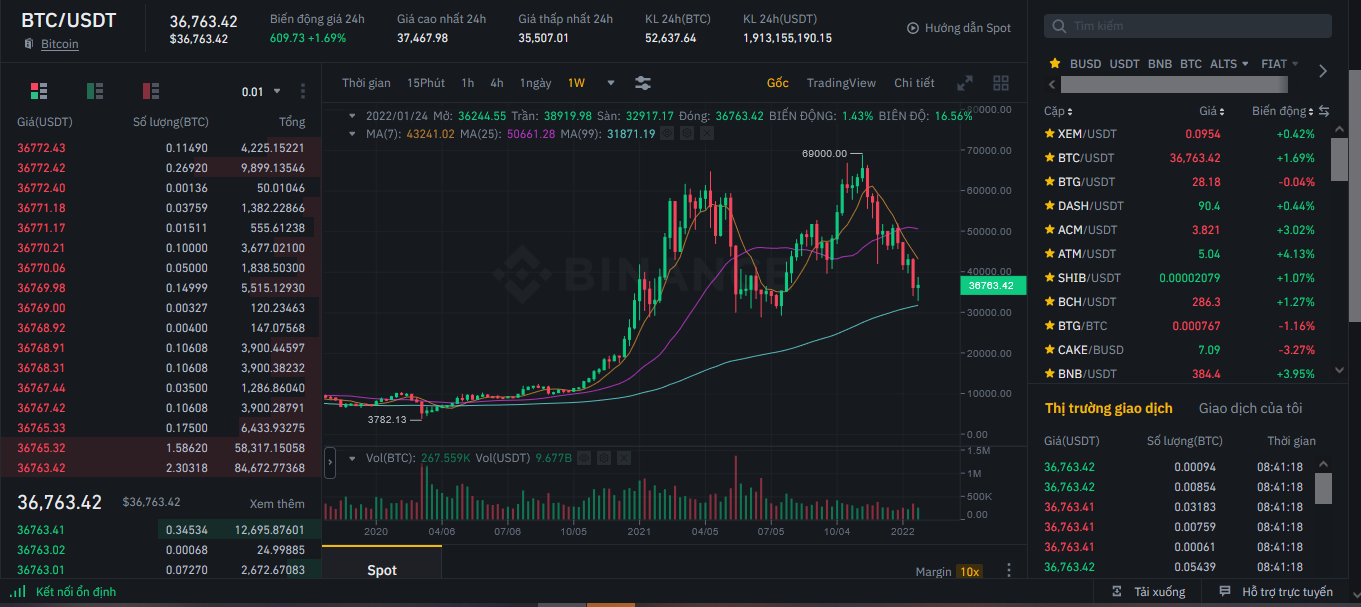
Task: Open chart indicator settings sliders icon
Action: tap(643, 83)
